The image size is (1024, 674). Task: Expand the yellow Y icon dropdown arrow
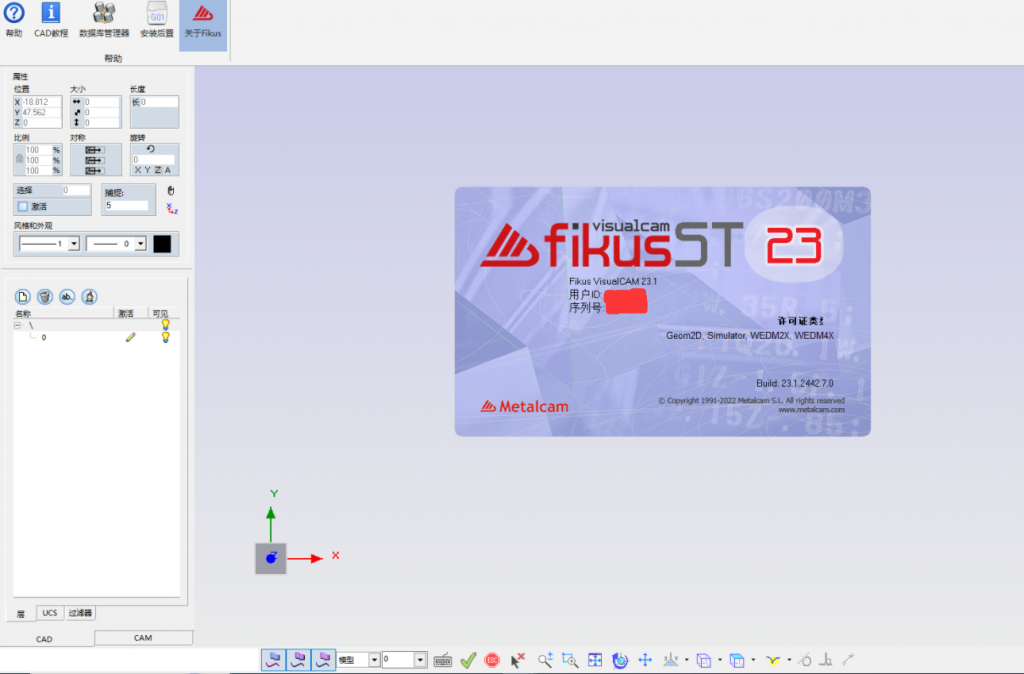(789, 660)
